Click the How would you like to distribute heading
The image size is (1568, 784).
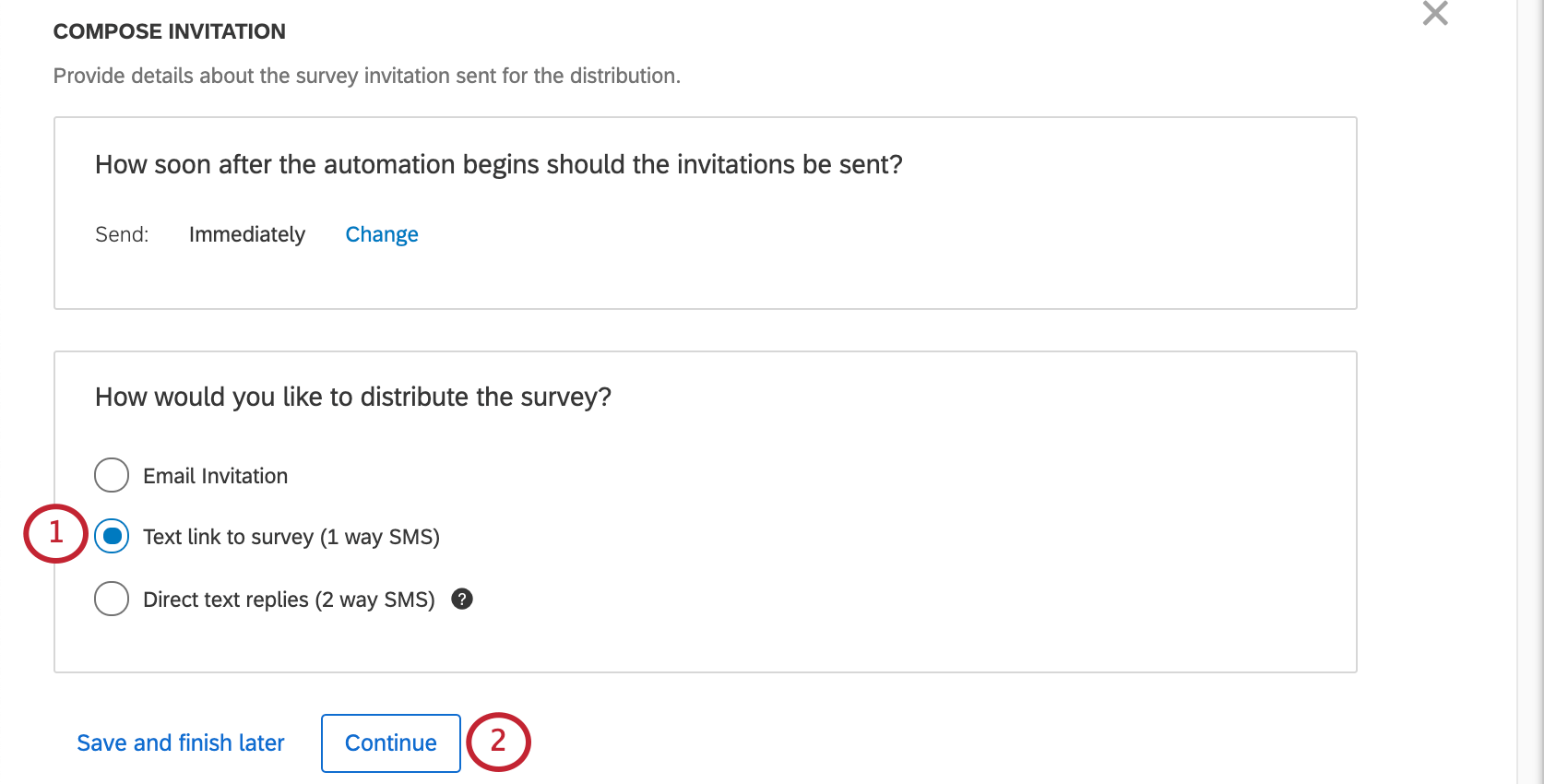click(x=353, y=397)
